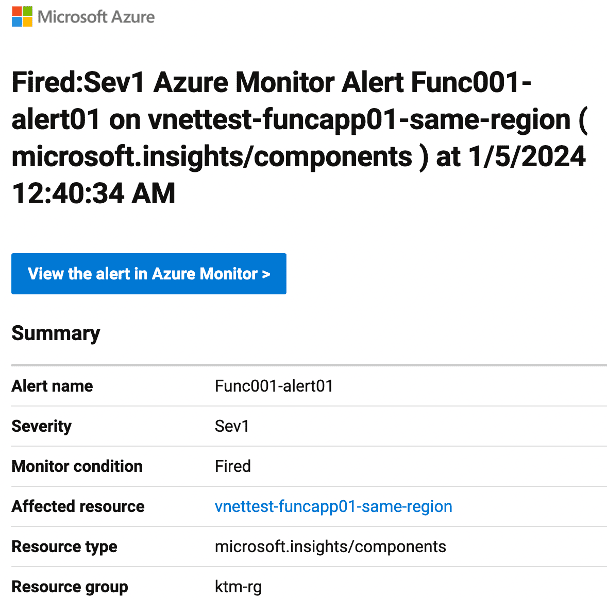The width and height of the screenshot is (608, 600).
Task: Click the Monitor condition label
Action: click(x=77, y=466)
